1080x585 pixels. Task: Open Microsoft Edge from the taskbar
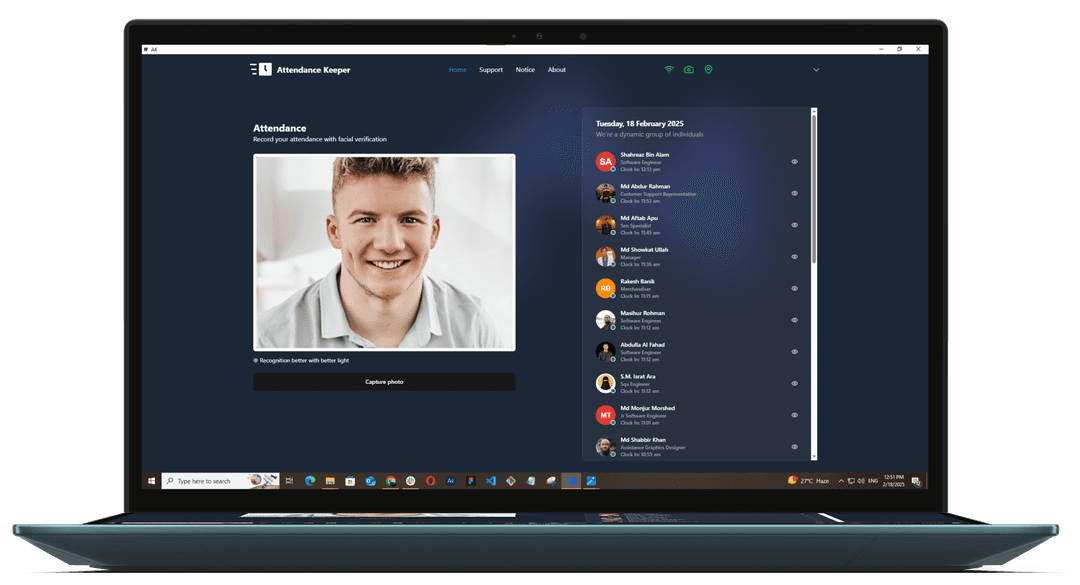(x=310, y=481)
